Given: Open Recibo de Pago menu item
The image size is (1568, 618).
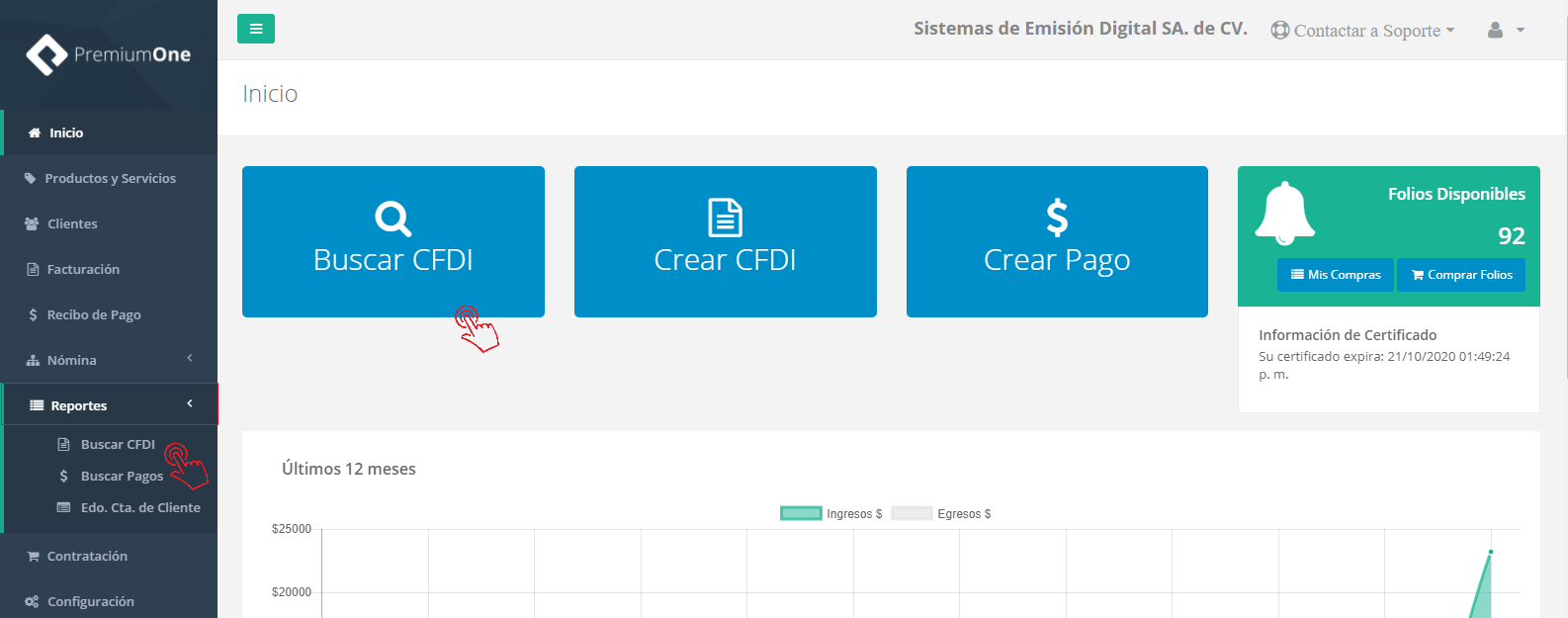Looking at the screenshot, I should coord(109,314).
